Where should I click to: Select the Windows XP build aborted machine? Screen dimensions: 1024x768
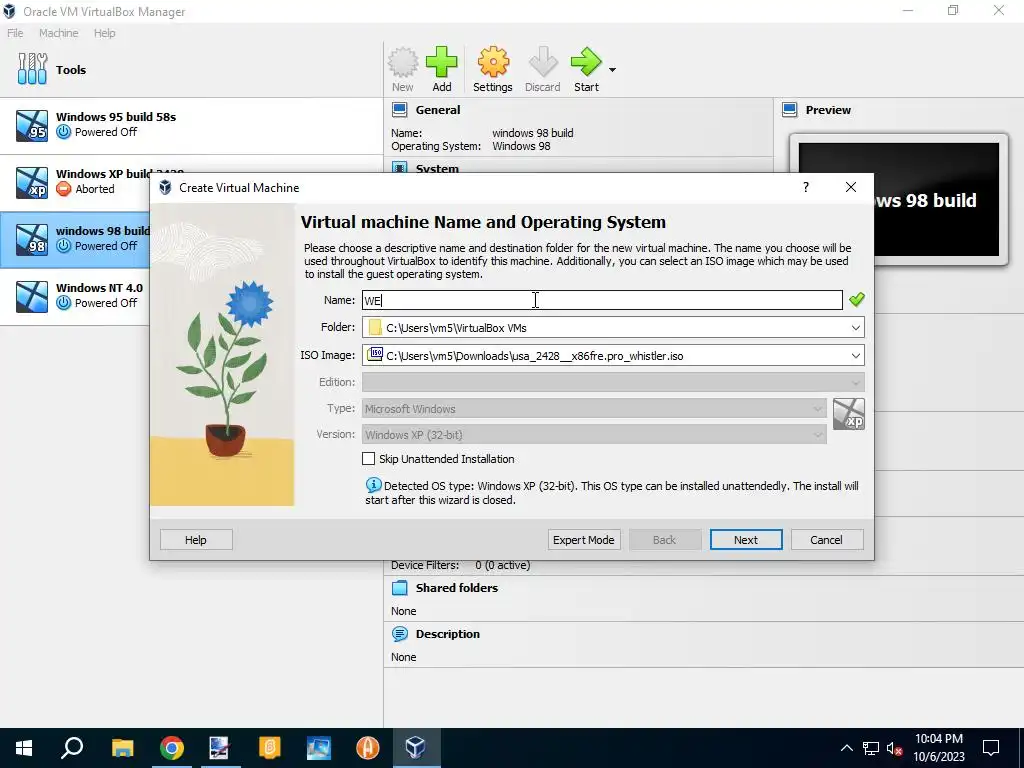(x=75, y=182)
